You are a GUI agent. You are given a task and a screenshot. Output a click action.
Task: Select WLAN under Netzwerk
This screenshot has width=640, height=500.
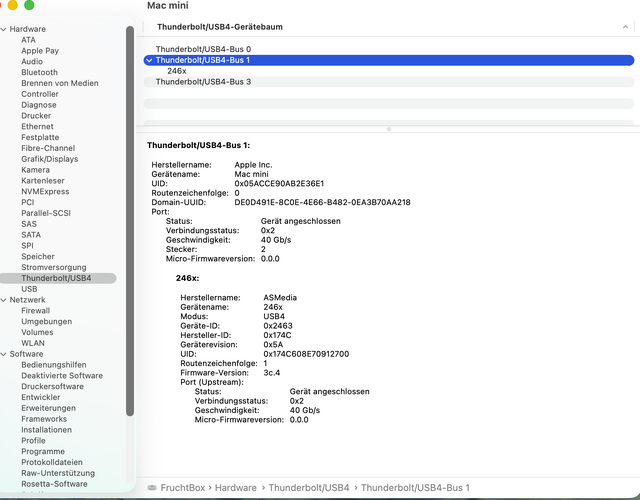pyautogui.click(x=33, y=343)
